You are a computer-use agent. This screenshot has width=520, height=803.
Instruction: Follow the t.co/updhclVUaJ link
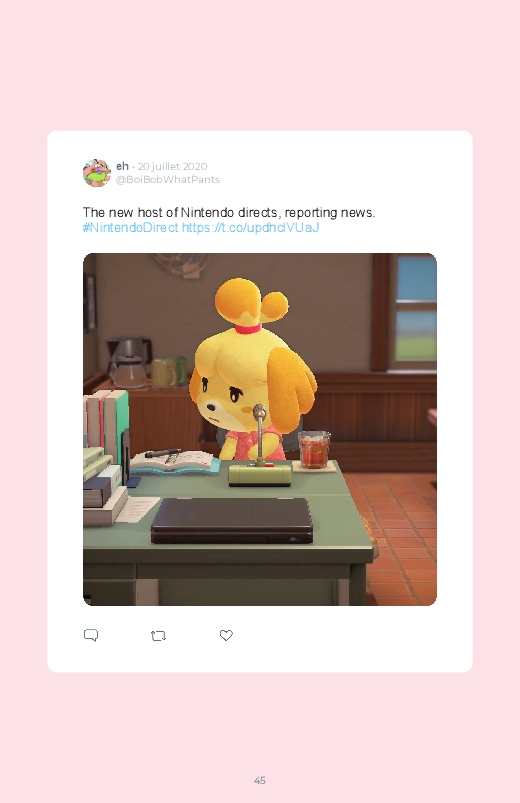251,227
